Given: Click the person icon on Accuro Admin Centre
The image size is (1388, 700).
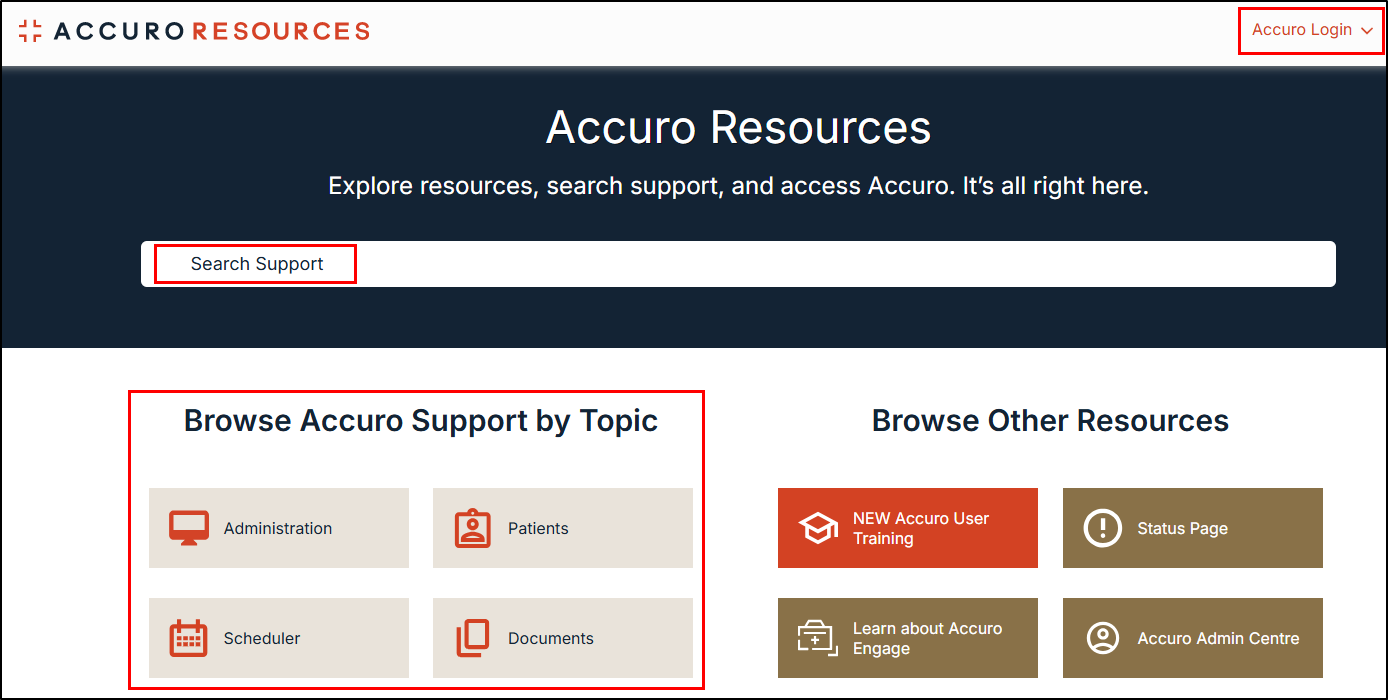Looking at the screenshot, I should [x=1103, y=638].
